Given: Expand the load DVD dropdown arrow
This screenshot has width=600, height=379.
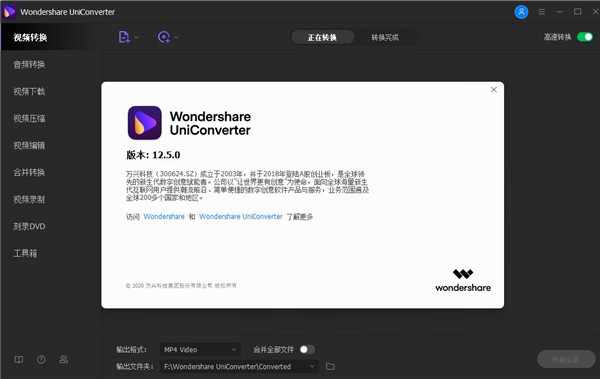Looking at the screenshot, I should coord(176,38).
